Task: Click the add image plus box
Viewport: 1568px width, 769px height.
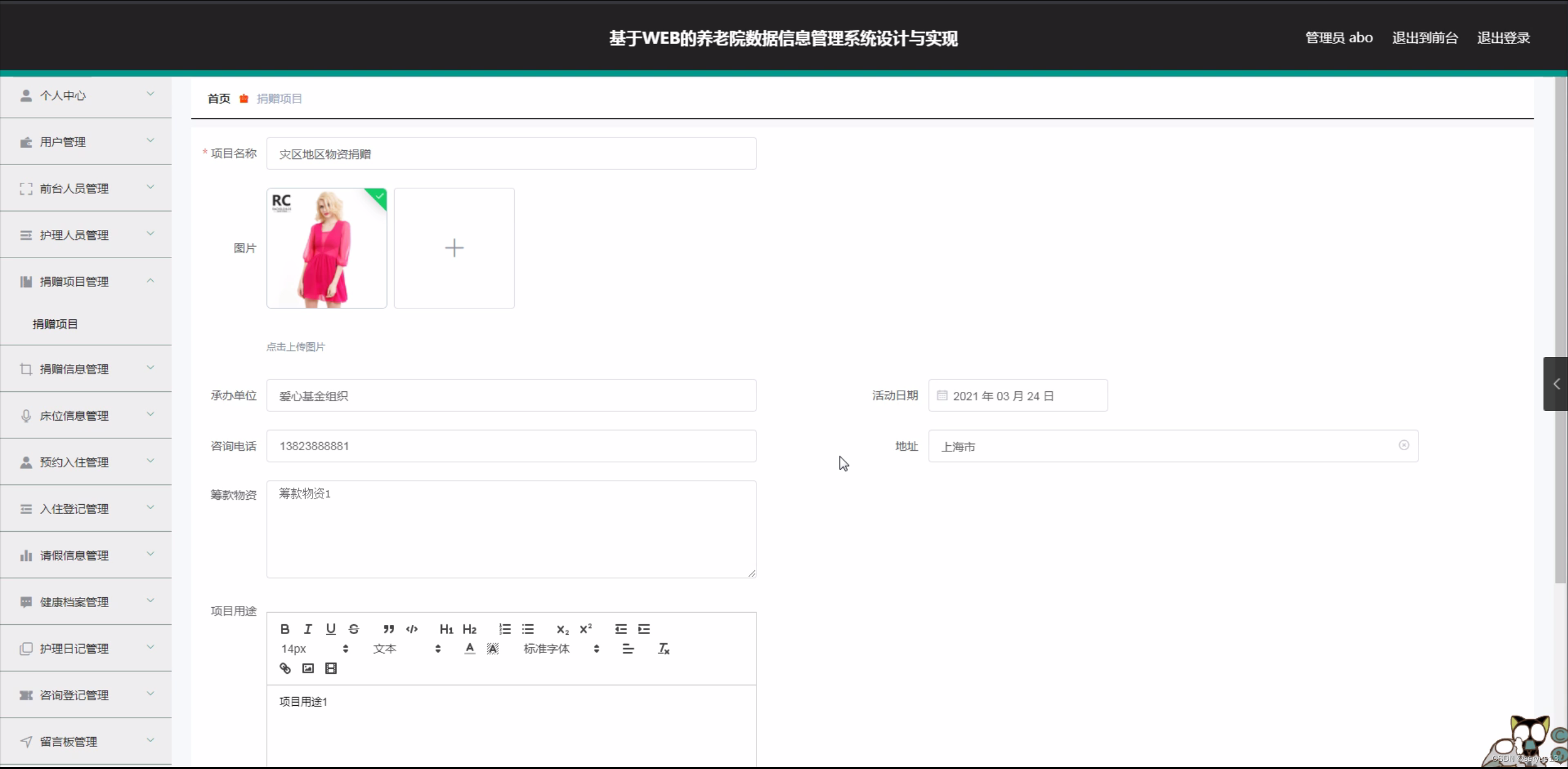Action: [x=454, y=248]
